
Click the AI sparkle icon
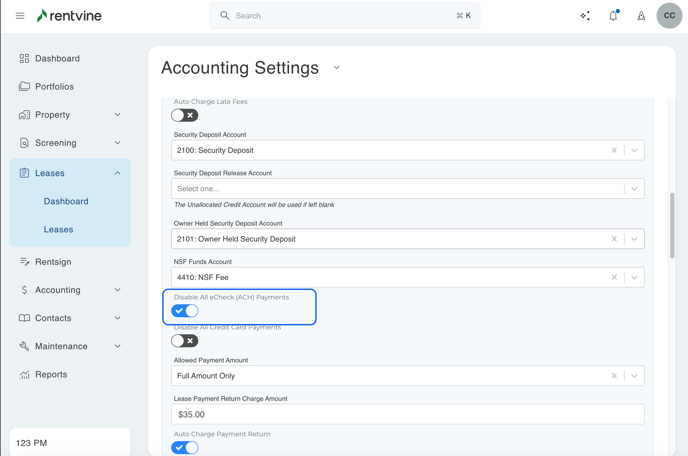coord(585,16)
